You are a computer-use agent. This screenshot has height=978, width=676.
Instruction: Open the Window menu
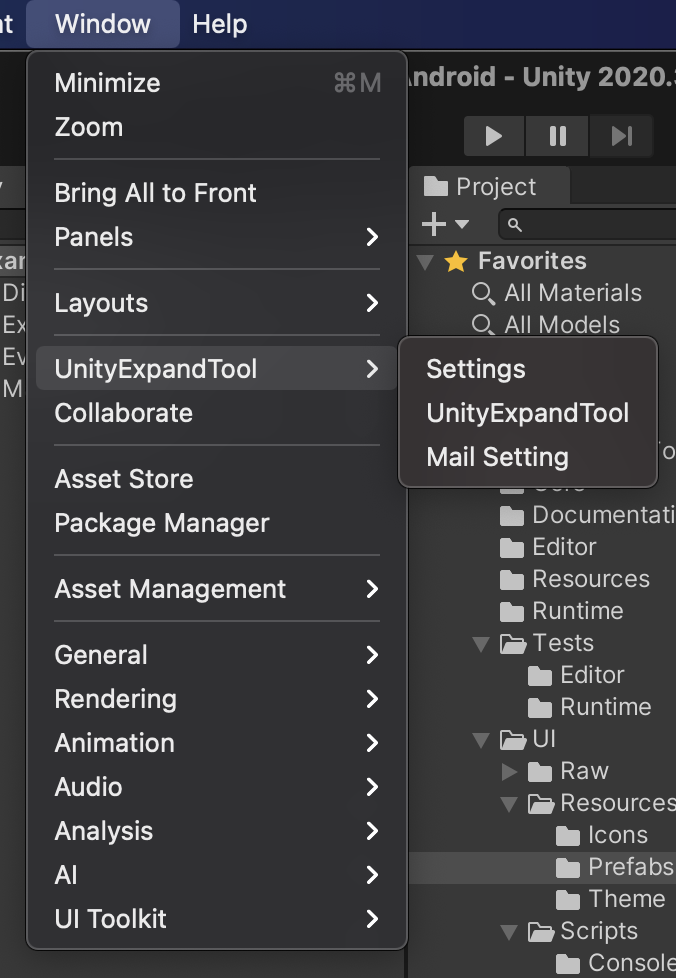[x=103, y=24]
